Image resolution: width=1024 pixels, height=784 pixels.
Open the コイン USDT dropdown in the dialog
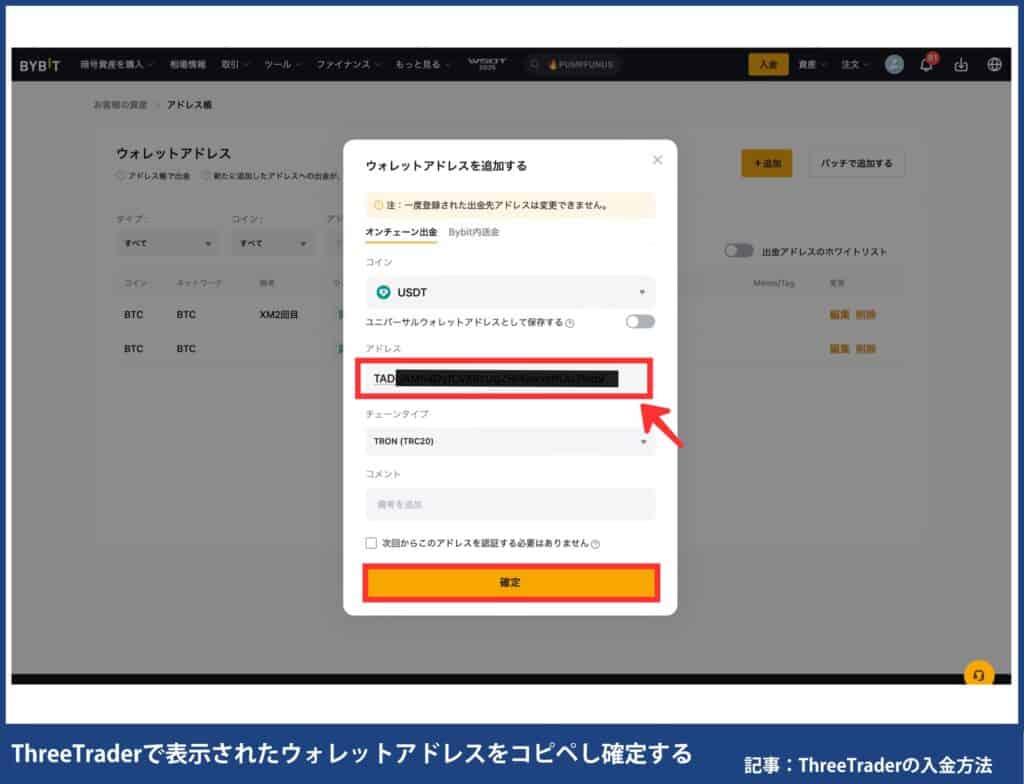point(510,292)
